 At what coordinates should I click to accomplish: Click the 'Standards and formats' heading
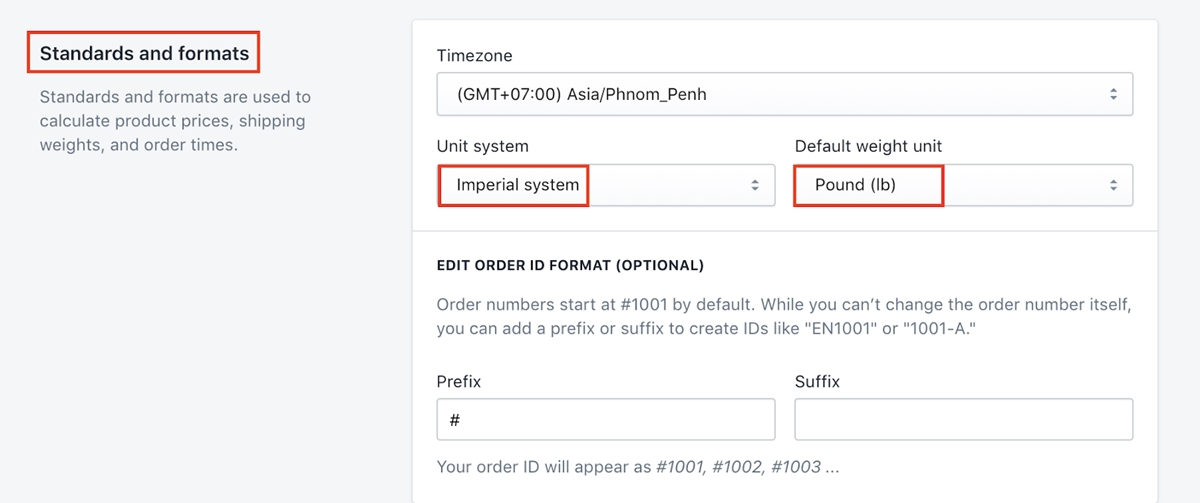144,54
